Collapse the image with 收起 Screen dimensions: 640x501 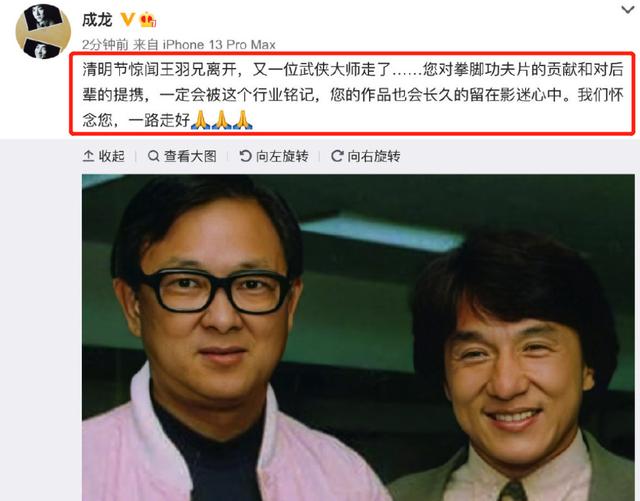pyautogui.click(x=104, y=156)
